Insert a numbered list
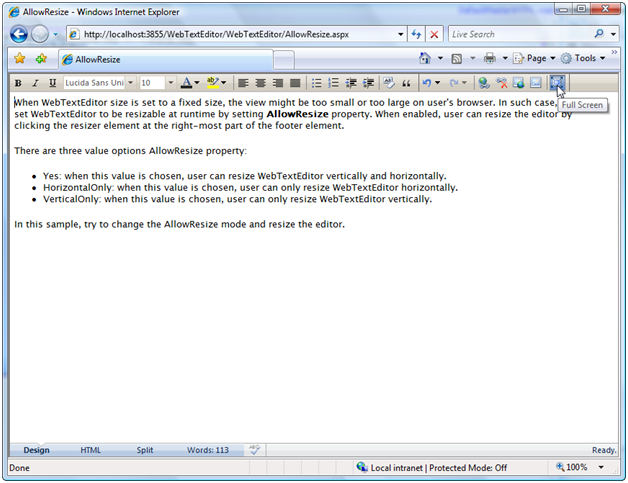628x483 pixels. 334,83
